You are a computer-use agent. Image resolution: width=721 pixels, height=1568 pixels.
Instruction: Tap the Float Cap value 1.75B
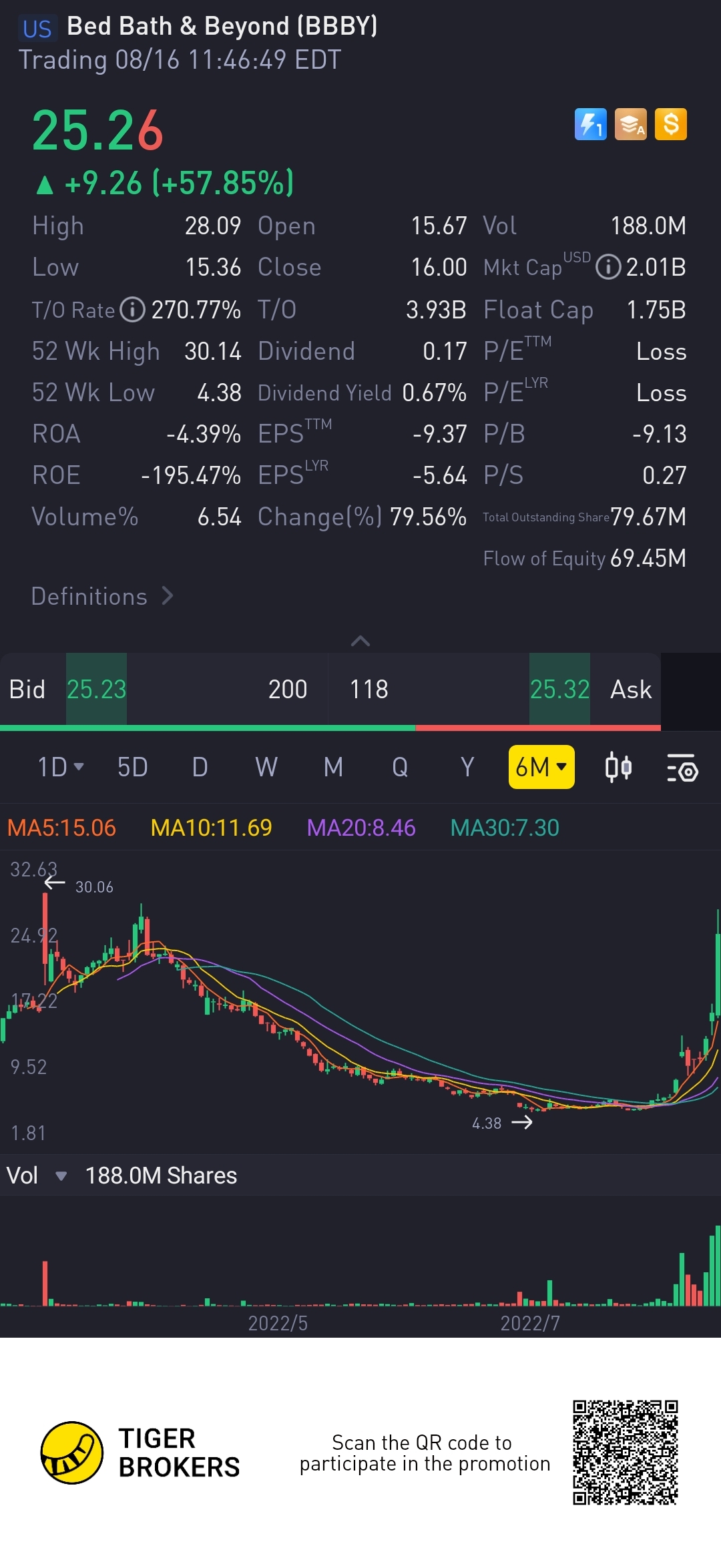tap(656, 310)
